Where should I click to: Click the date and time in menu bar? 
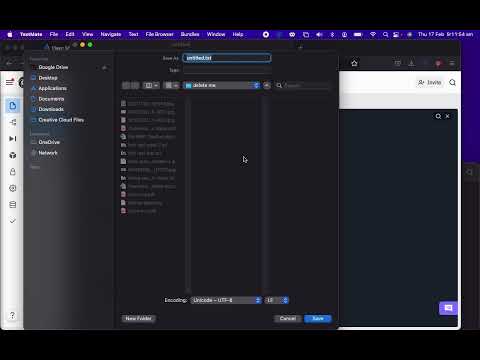[x=445, y=34]
